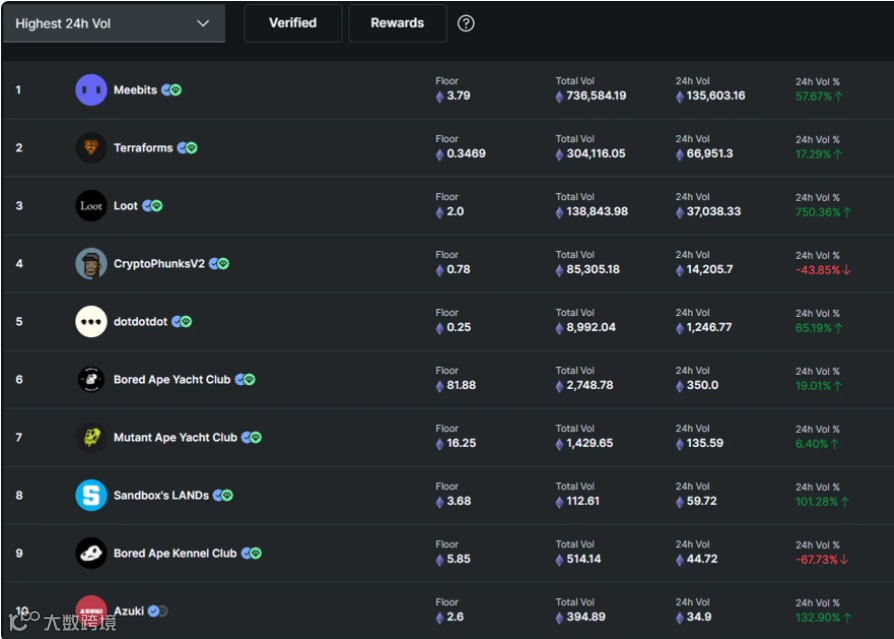Open the help question mark icon
The height and width of the screenshot is (639, 894).
(466, 23)
